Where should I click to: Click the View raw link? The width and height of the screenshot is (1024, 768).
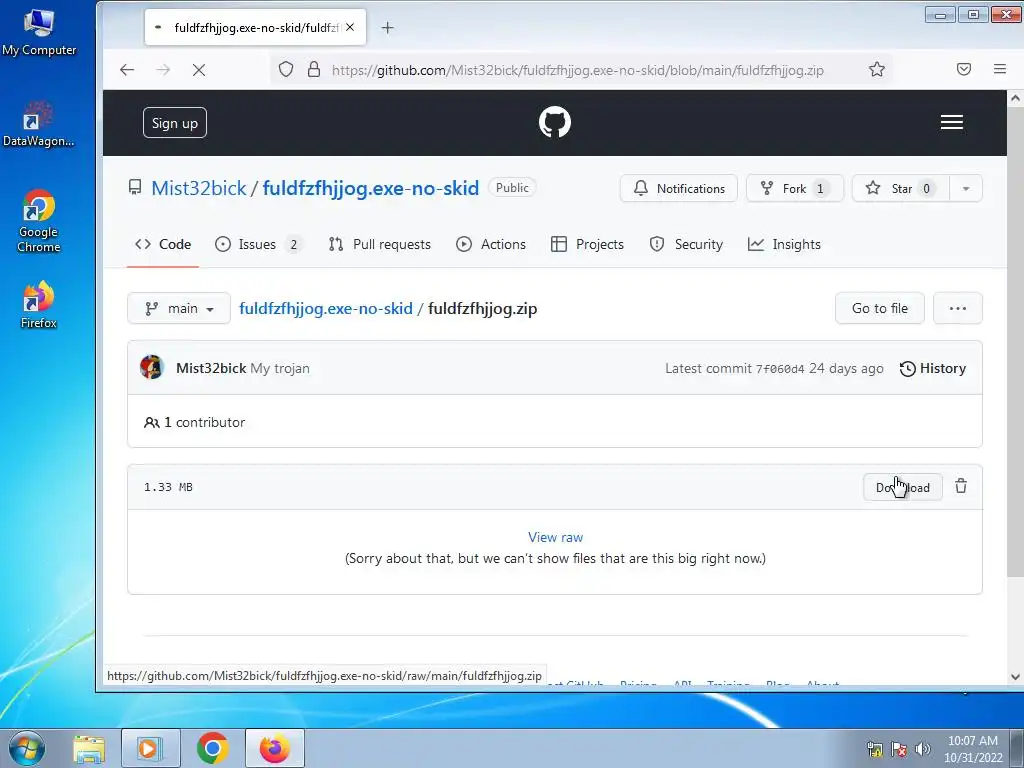pyautogui.click(x=555, y=537)
